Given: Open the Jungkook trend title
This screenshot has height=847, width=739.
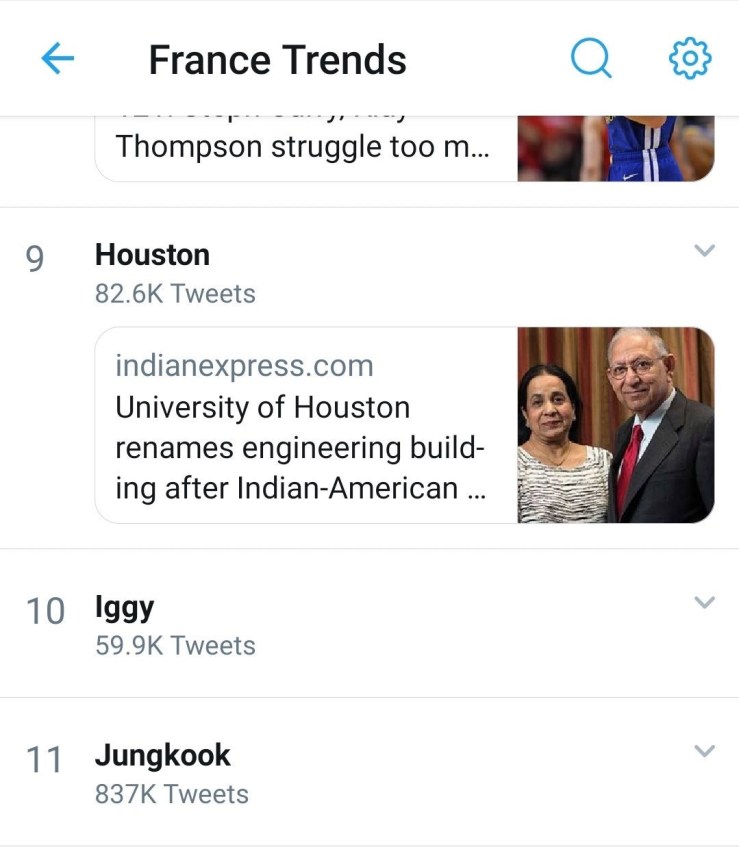Looking at the screenshot, I should (x=162, y=755).
